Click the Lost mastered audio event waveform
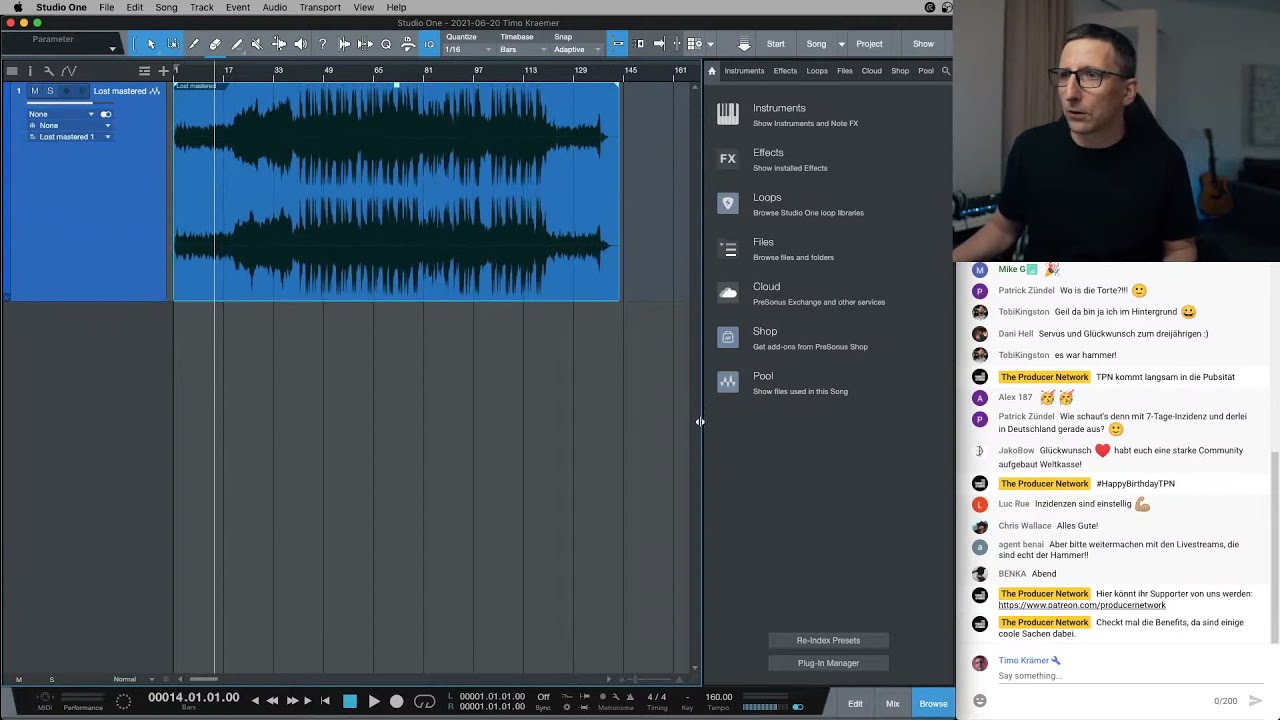1280x720 pixels. point(396,191)
